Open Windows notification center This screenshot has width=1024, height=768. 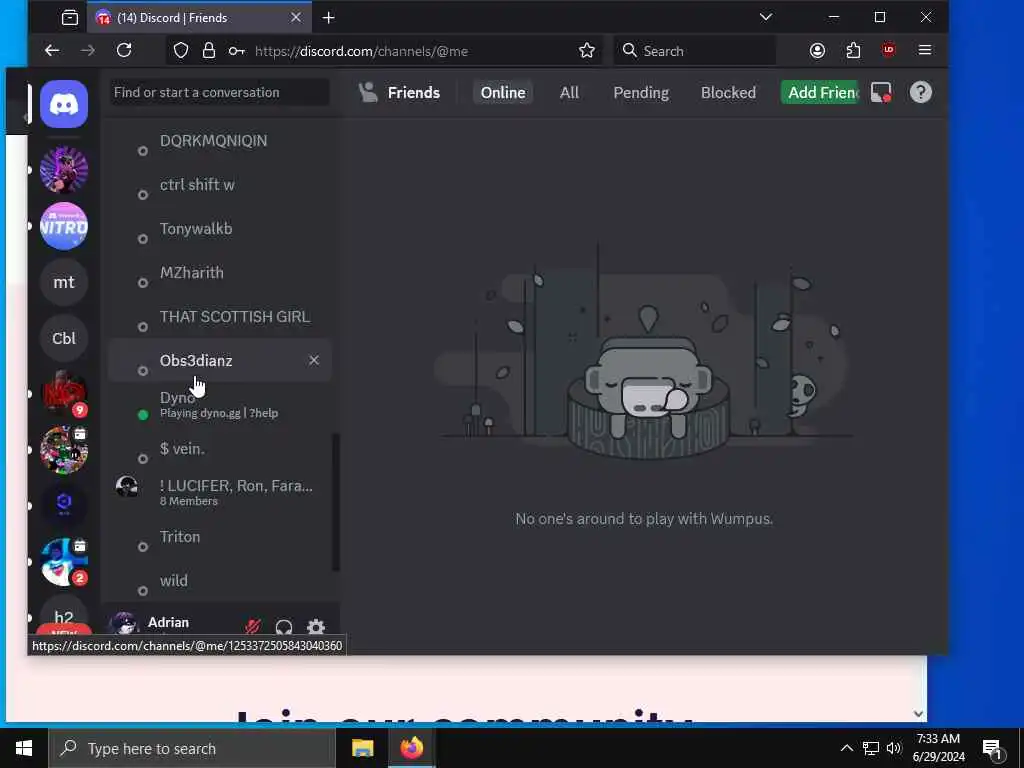[992, 749]
